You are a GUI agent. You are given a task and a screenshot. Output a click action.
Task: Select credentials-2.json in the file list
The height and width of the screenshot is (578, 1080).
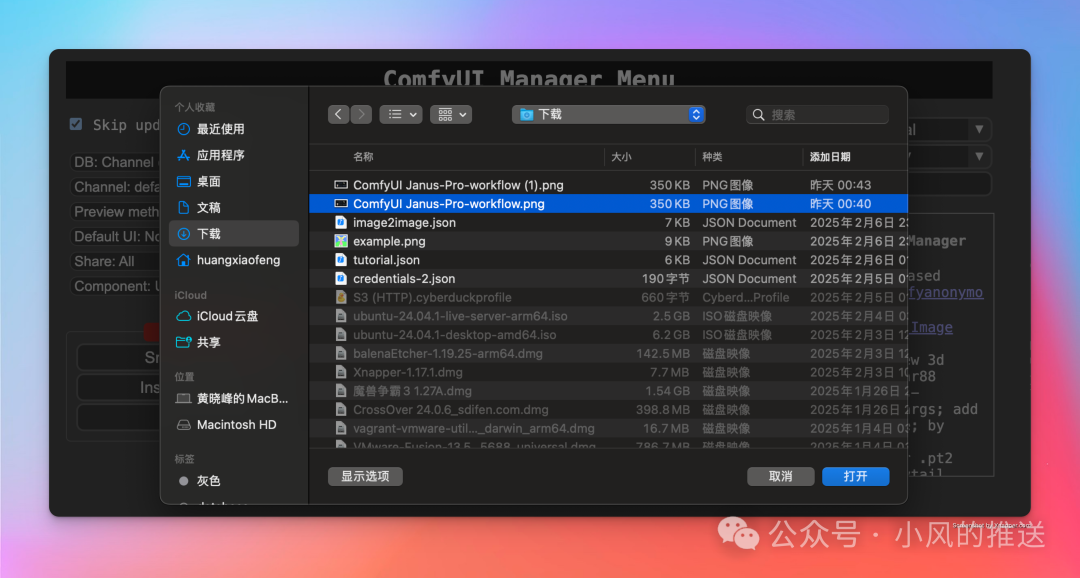(x=608, y=278)
